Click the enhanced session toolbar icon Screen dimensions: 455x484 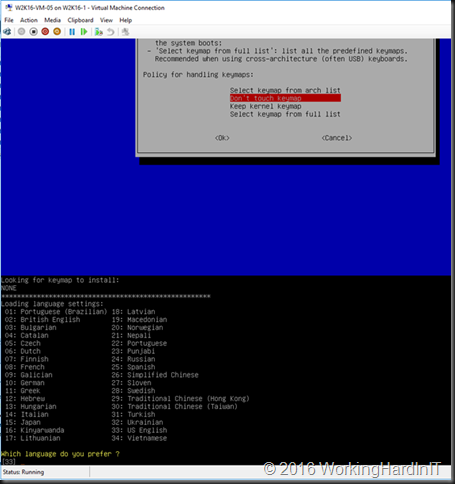pos(125,32)
